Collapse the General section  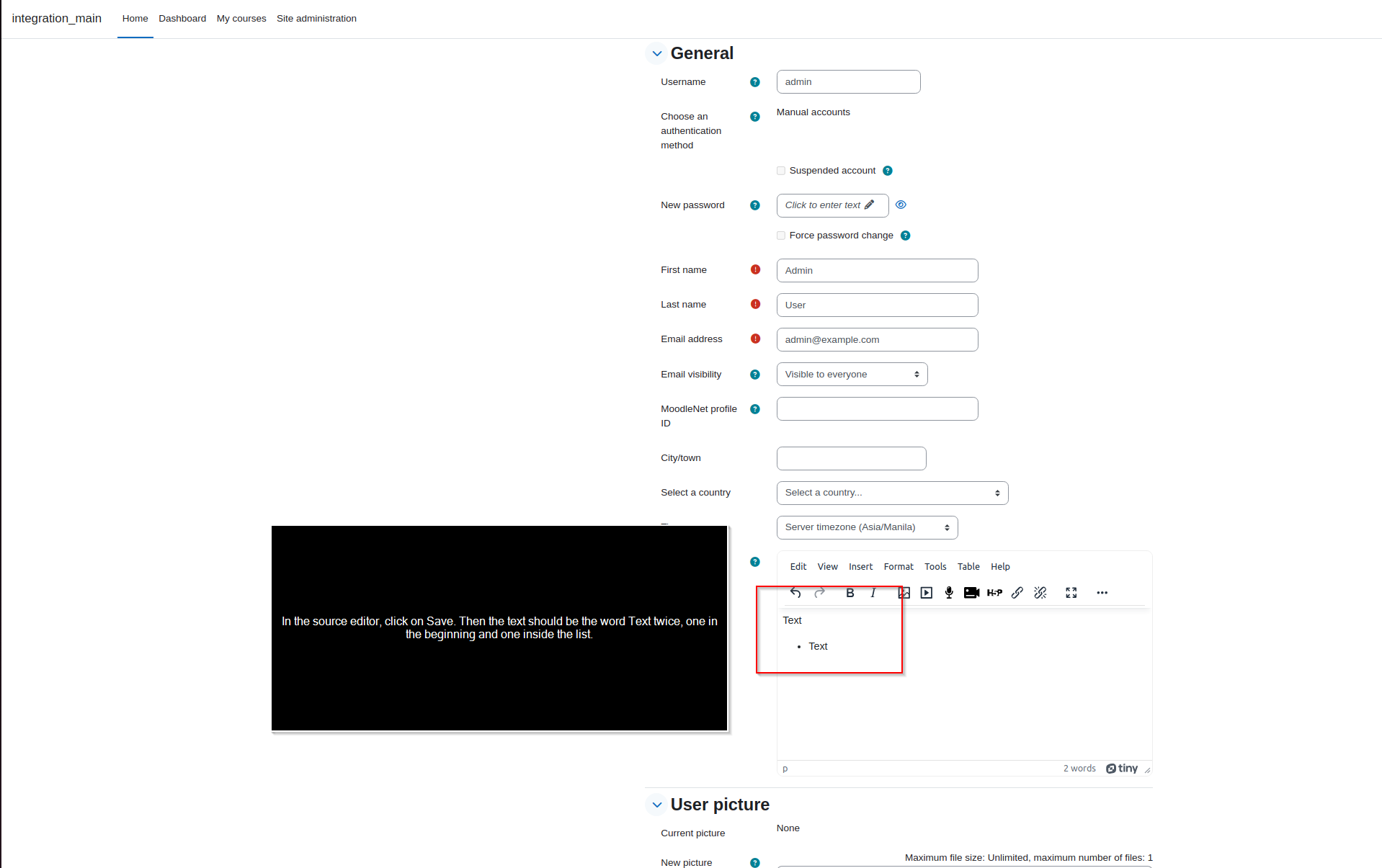click(x=657, y=53)
